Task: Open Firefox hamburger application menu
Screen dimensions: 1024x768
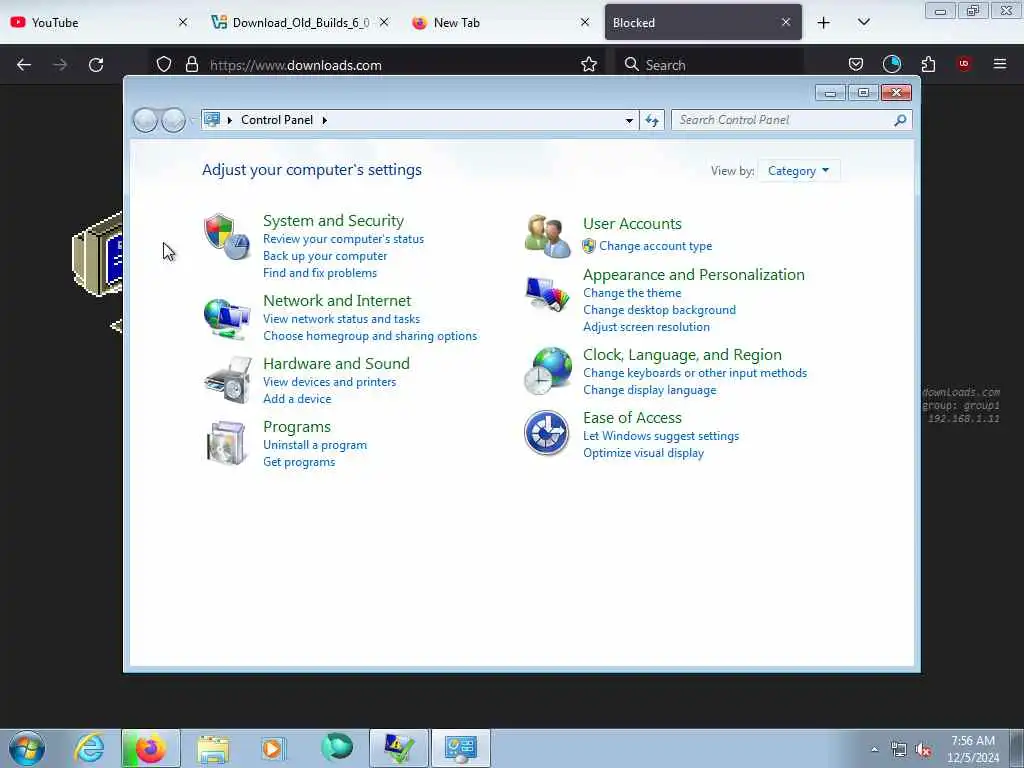Action: tap(1000, 64)
